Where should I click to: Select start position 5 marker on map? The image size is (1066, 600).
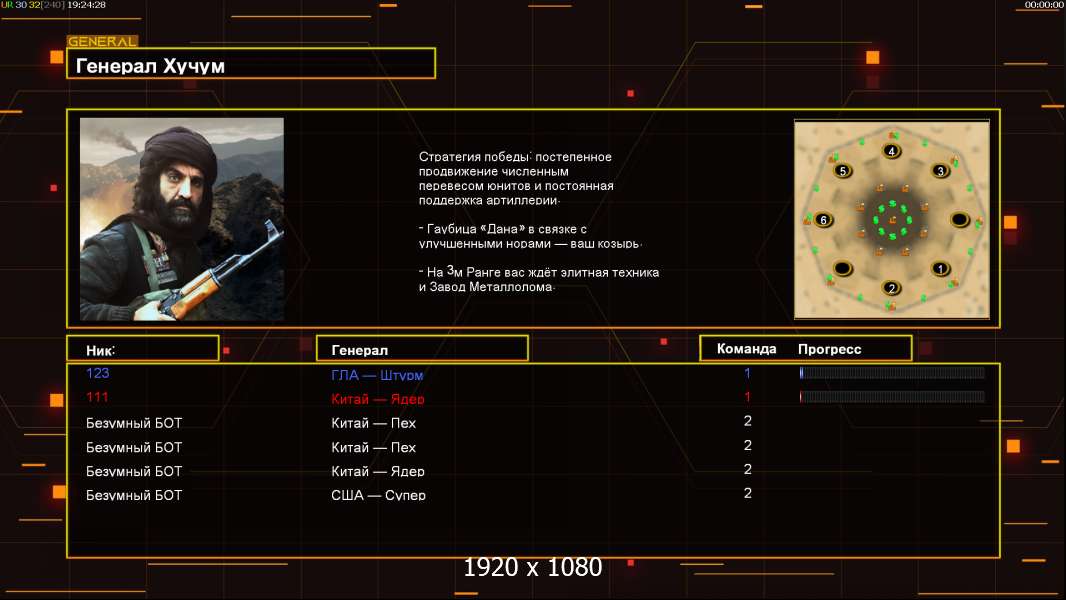(842, 171)
